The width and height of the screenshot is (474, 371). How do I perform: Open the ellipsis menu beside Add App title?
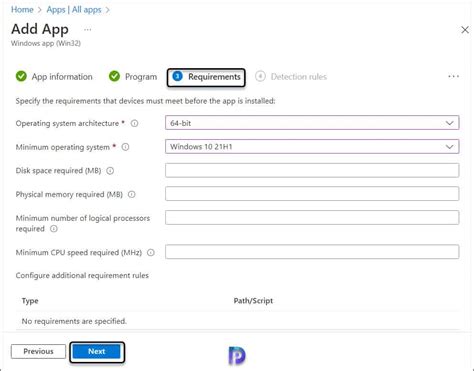88,30
